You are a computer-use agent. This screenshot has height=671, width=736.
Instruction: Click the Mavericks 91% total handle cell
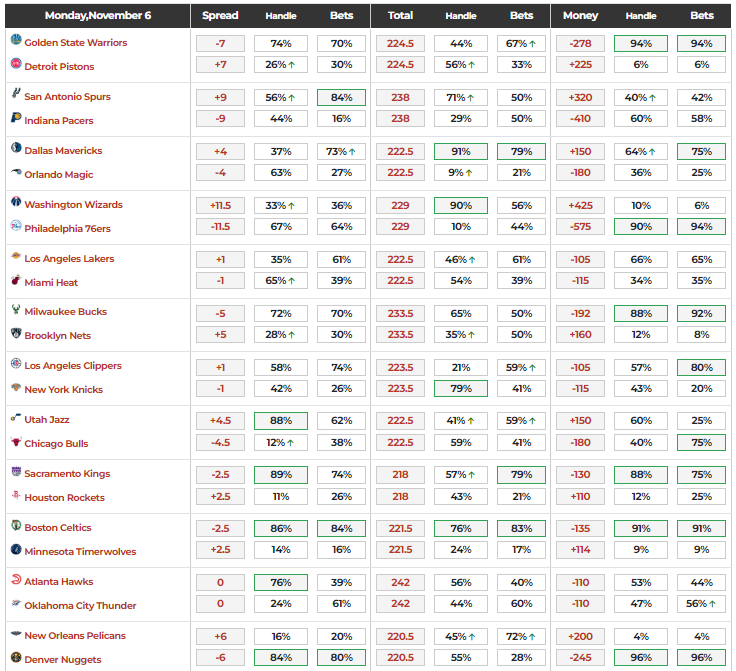tap(461, 152)
